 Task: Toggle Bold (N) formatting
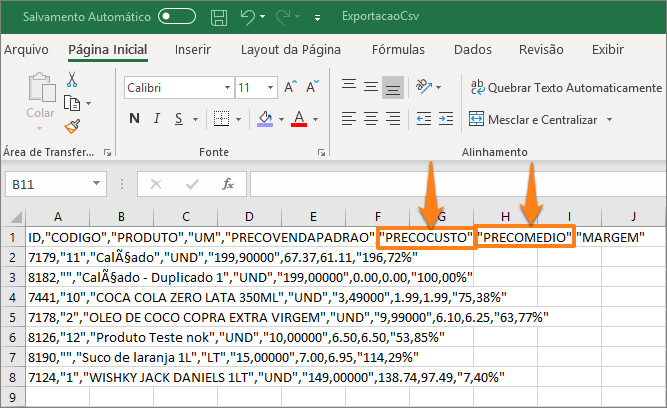135,120
